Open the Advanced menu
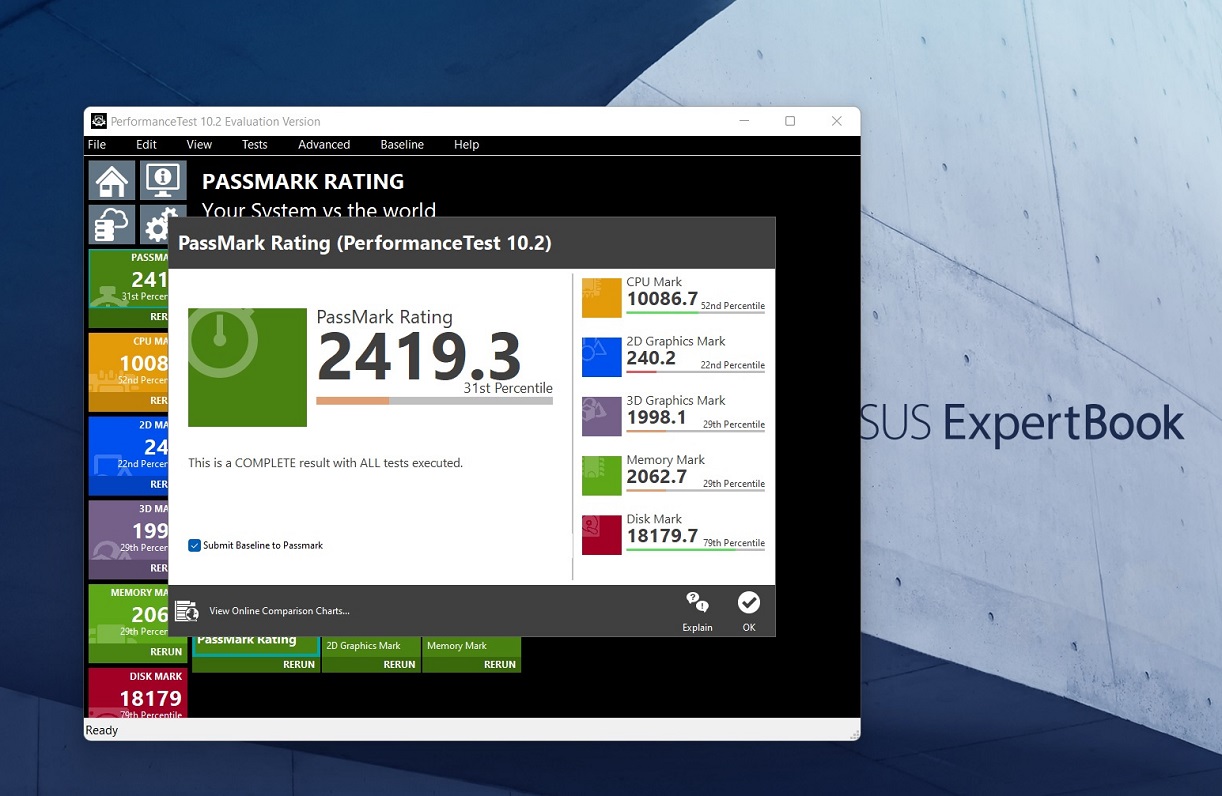Image resolution: width=1222 pixels, height=796 pixels. 324,145
